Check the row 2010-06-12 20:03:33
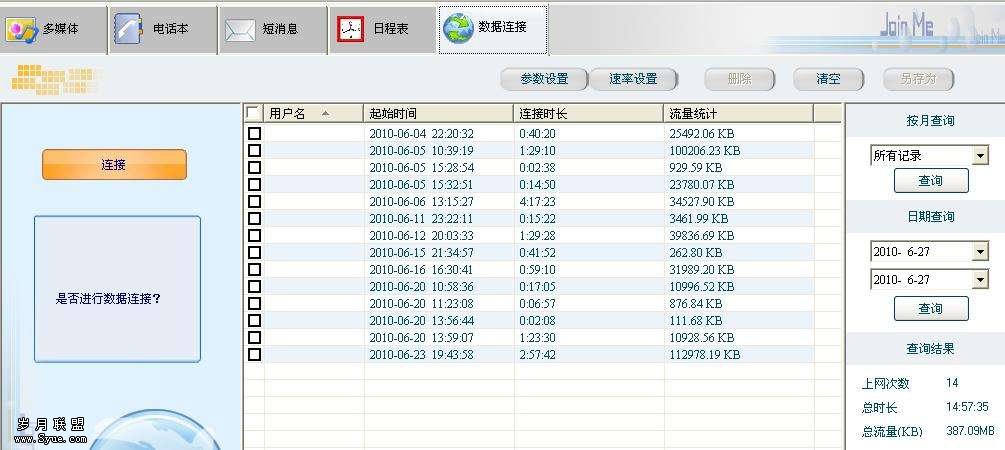Viewport: 1005px width, 450px height. tap(254, 235)
